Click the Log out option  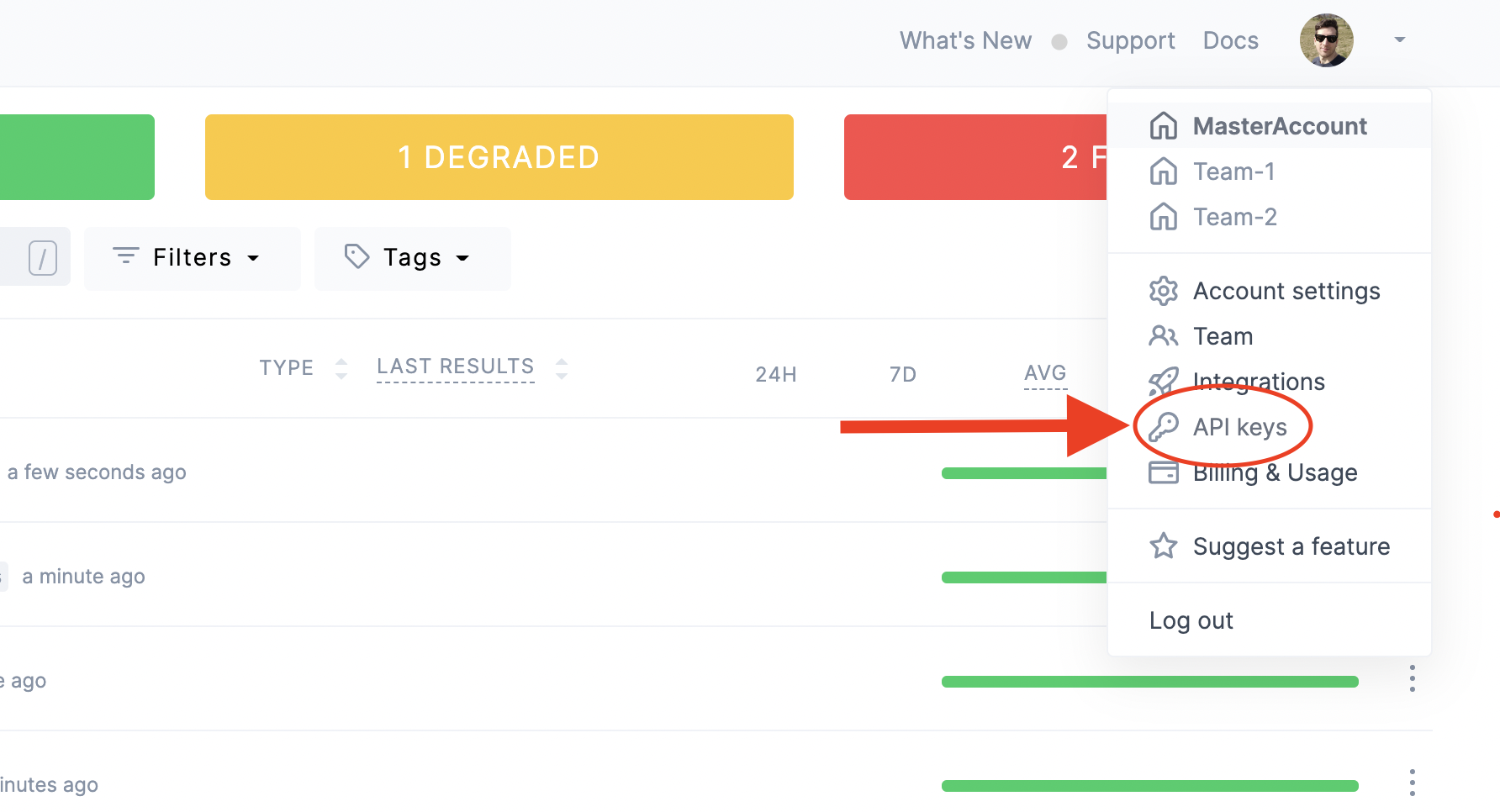1191,620
